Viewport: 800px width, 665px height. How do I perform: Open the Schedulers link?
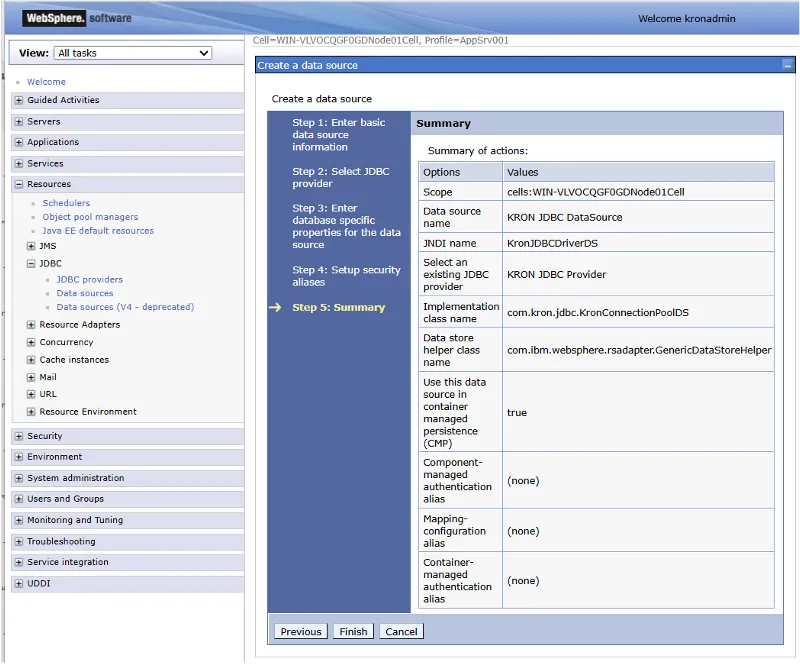click(x=66, y=203)
